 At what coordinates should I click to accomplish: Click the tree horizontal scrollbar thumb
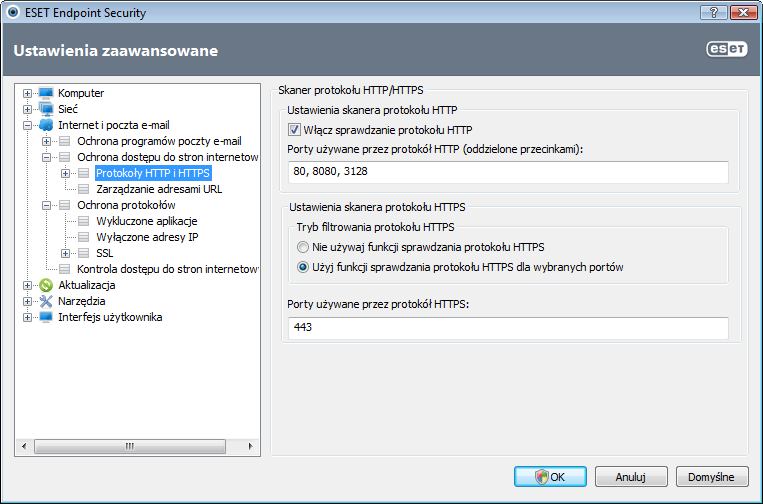pyautogui.click(x=130, y=446)
